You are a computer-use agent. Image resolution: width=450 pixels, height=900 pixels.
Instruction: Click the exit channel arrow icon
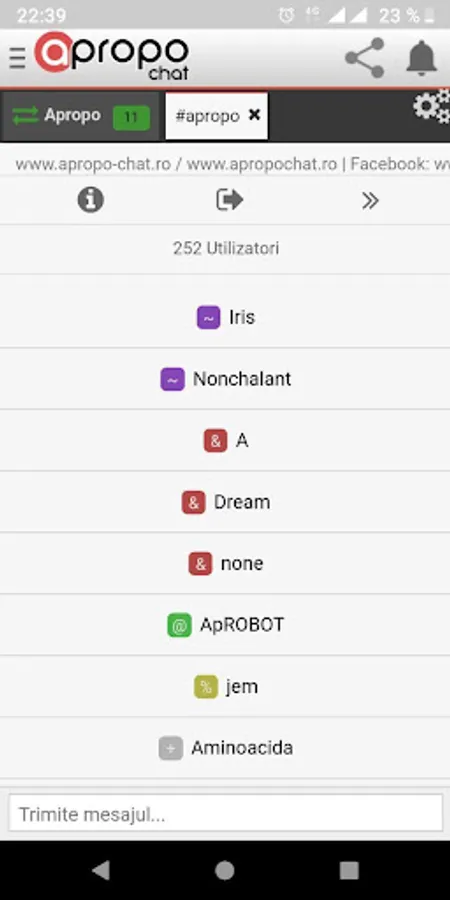click(x=230, y=200)
